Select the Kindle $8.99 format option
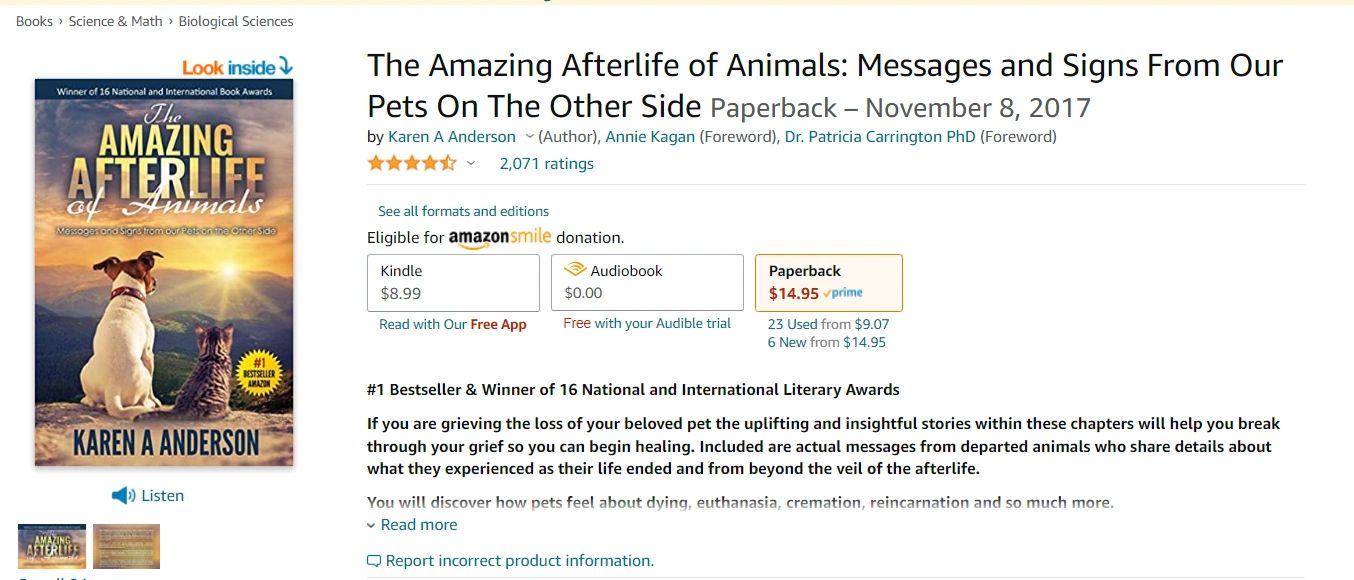This screenshot has width=1354, height=580. (454, 282)
